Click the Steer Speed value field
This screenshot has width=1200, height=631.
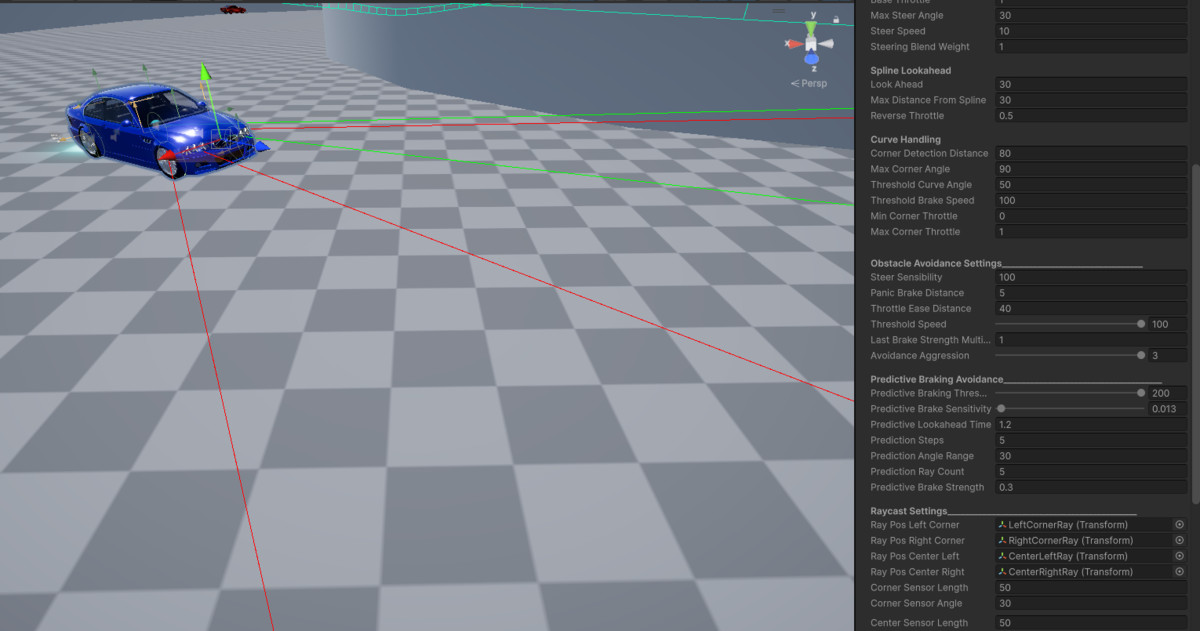tap(1091, 31)
